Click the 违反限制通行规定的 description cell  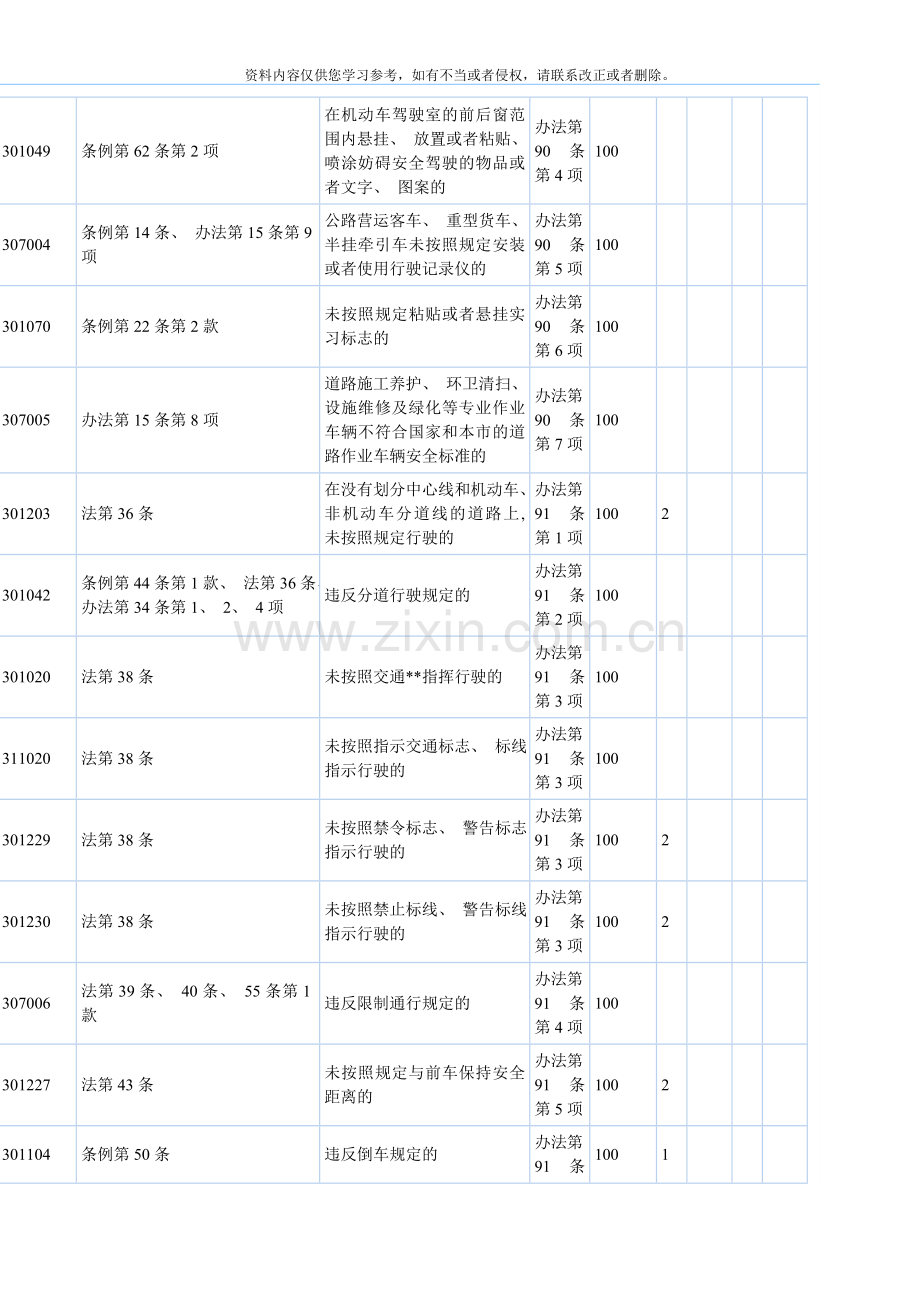(x=397, y=1003)
